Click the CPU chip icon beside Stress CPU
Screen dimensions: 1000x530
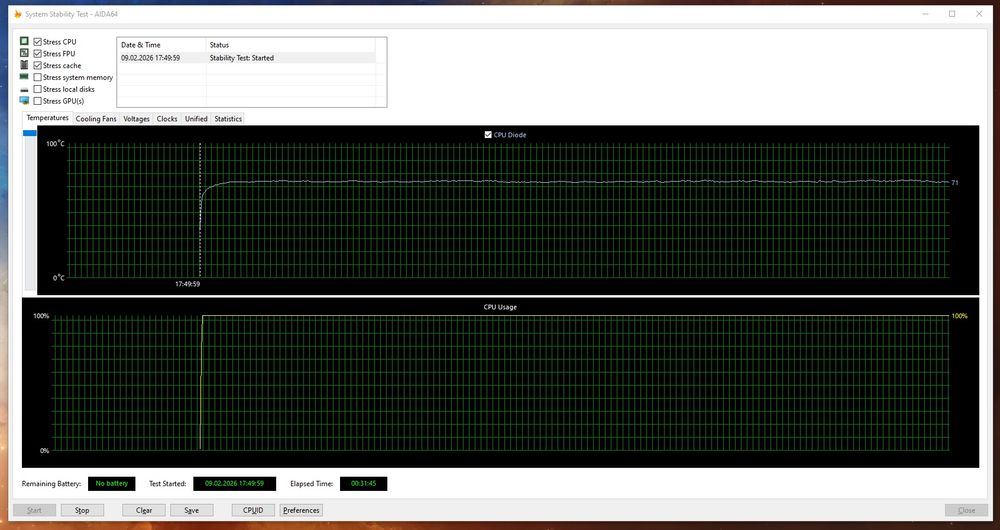24,41
